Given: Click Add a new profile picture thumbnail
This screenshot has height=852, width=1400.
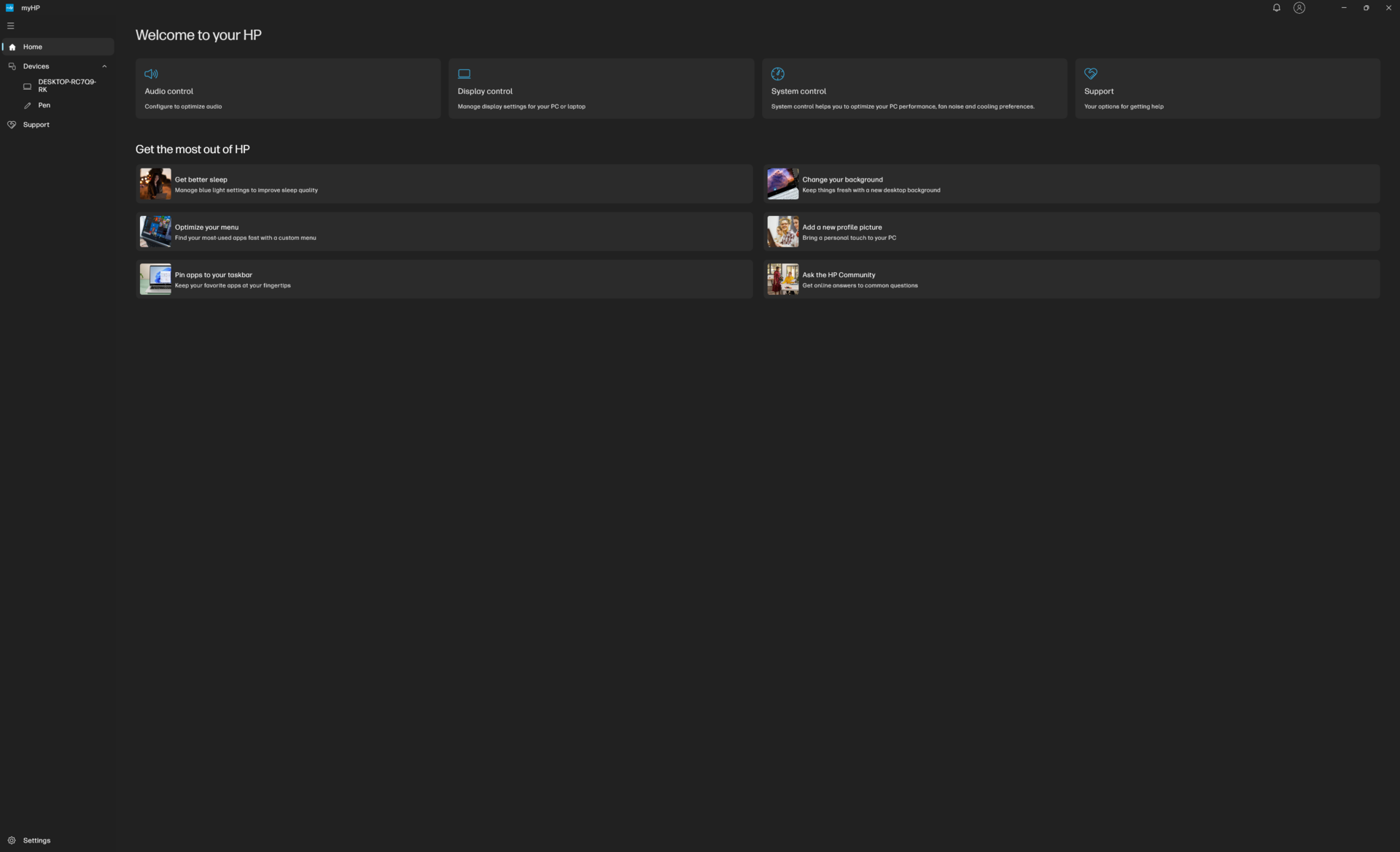Looking at the screenshot, I should tap(782, 231).
